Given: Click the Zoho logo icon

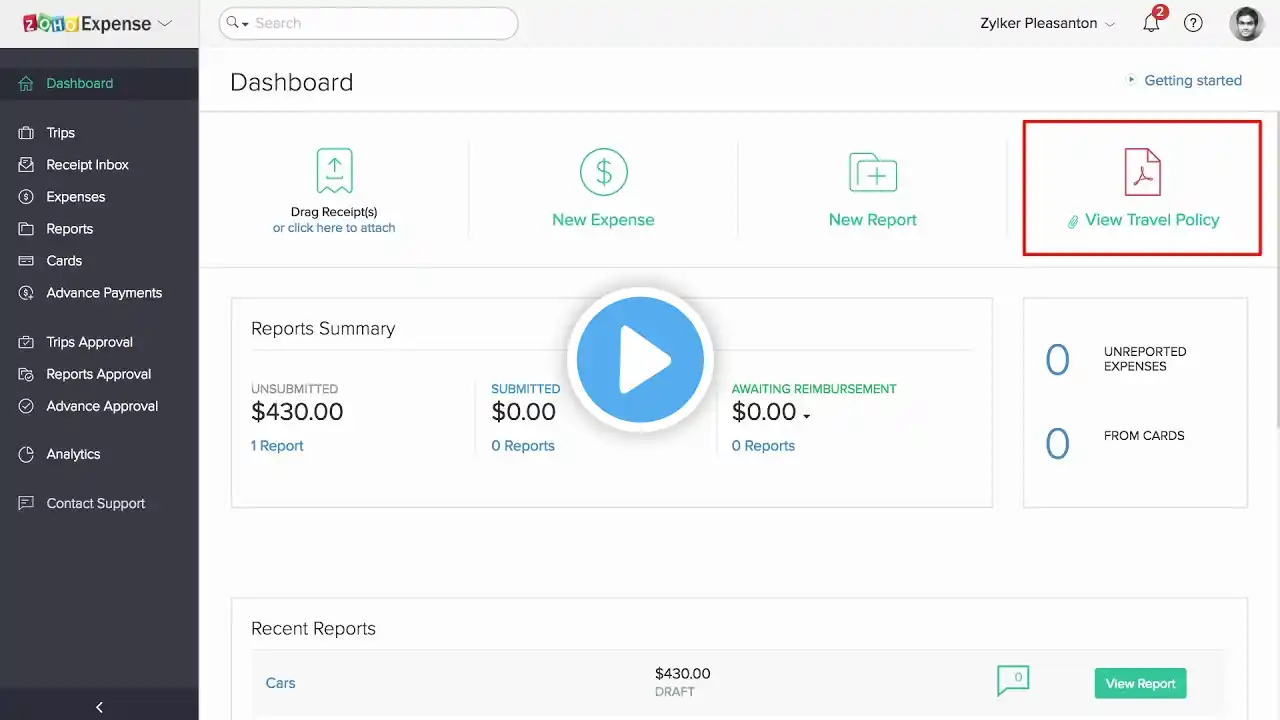Looking at the screenshot, I should (x=51, y=23).
